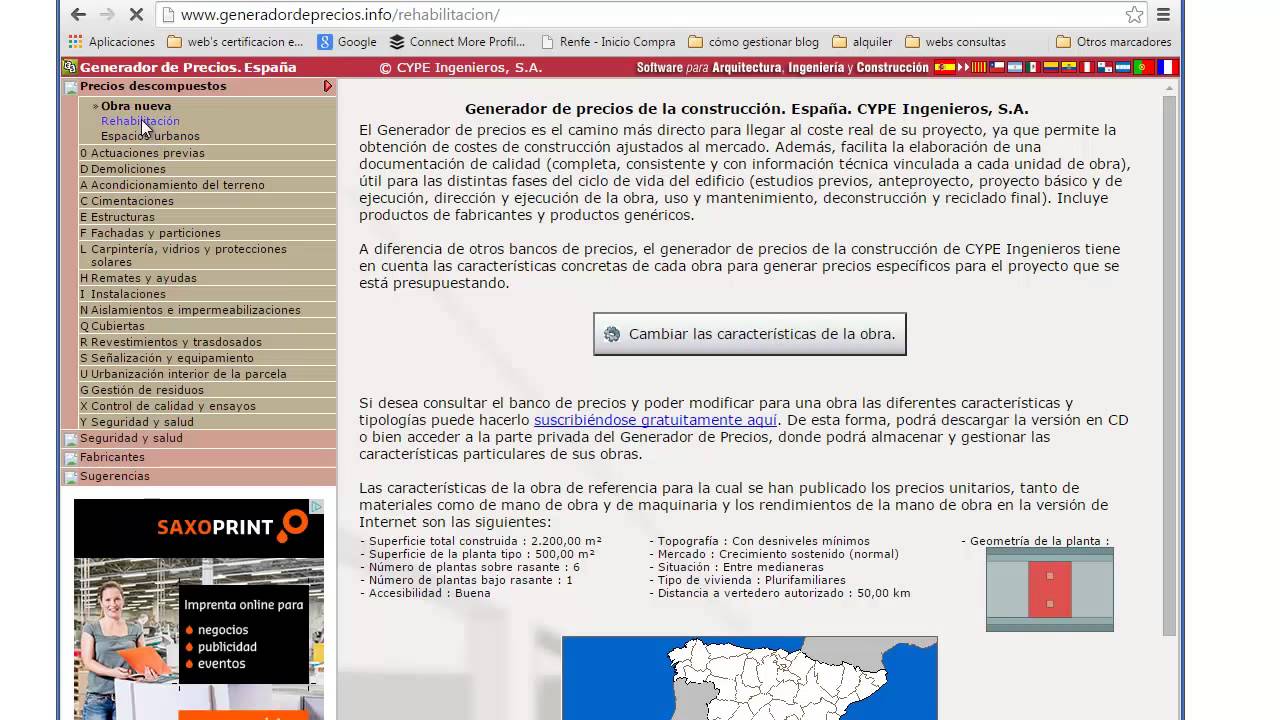Click Cambiar las características de la obra button
The width and height of the screenshot is (1280, 720).
coord(750,334)
